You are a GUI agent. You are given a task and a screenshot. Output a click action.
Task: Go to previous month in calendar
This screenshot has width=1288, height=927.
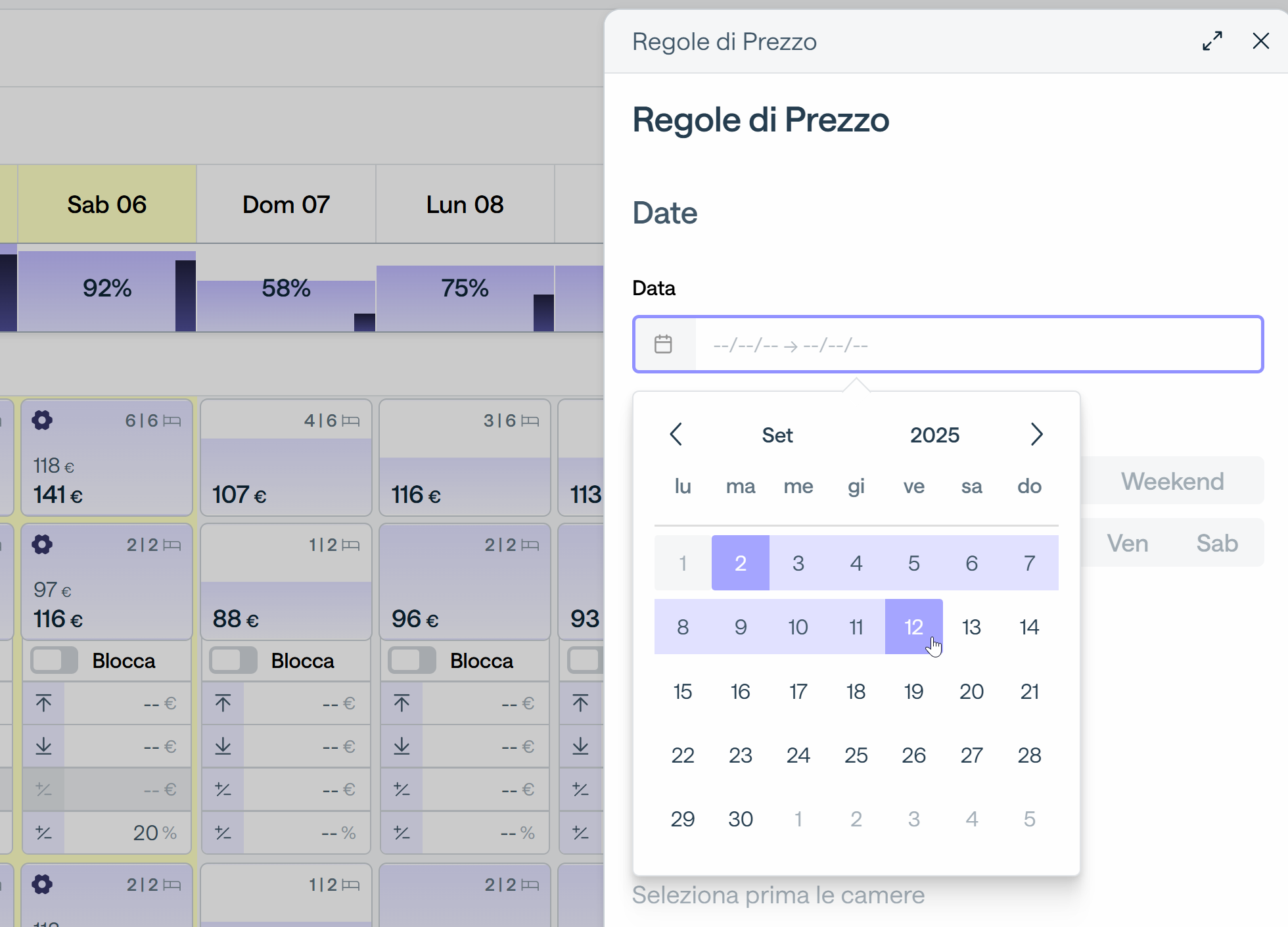[676, 435]
